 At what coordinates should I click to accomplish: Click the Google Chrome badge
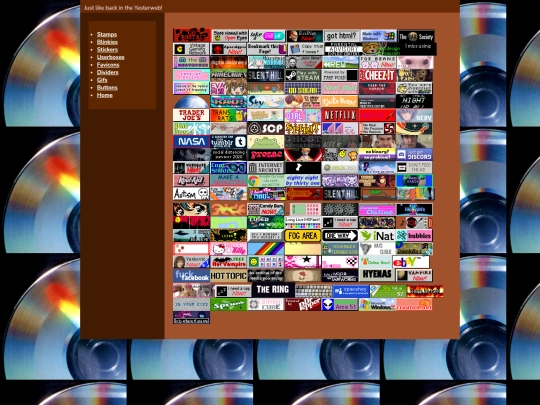266,181
